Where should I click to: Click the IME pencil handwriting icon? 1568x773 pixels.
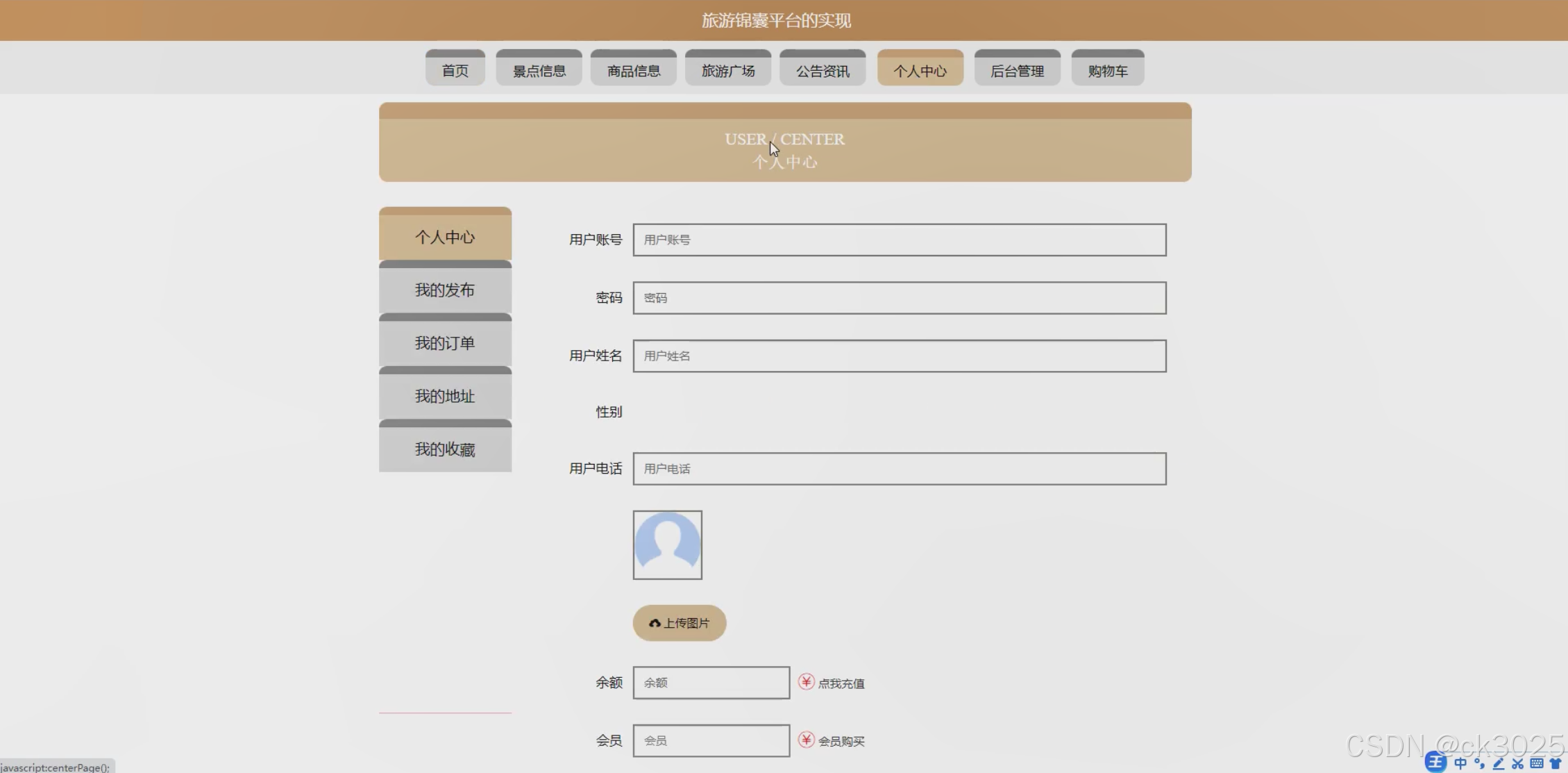1499,764
